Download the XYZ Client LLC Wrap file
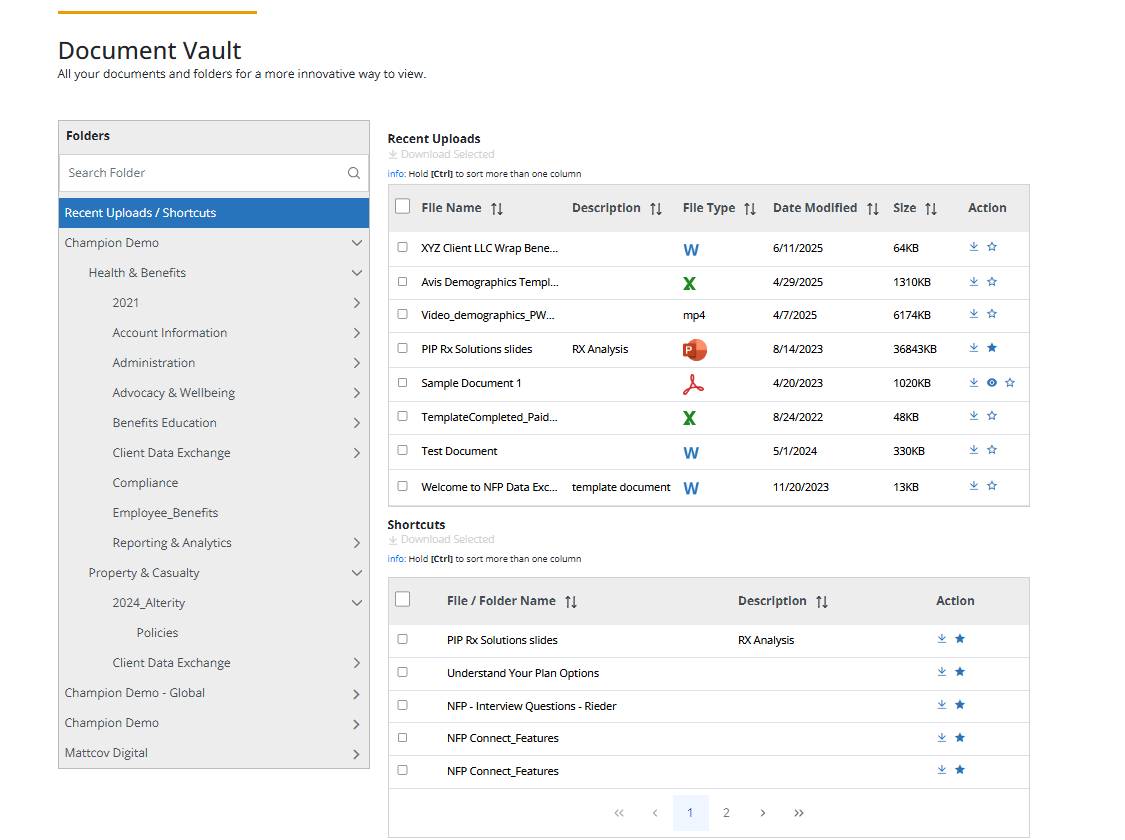This screenshot has width=1125, height=840. (974, 247)
